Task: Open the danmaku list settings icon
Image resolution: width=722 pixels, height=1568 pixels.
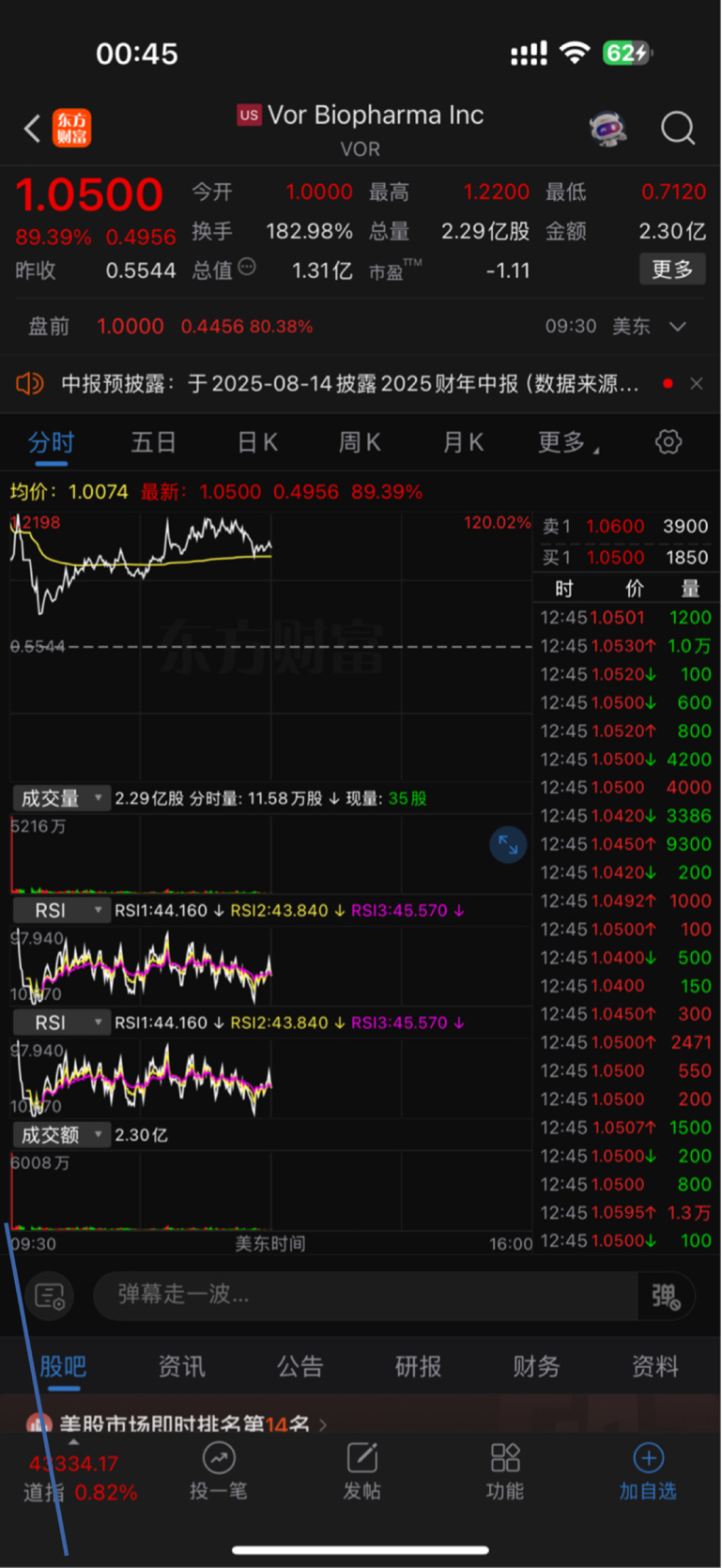Action: [49, 1297]
